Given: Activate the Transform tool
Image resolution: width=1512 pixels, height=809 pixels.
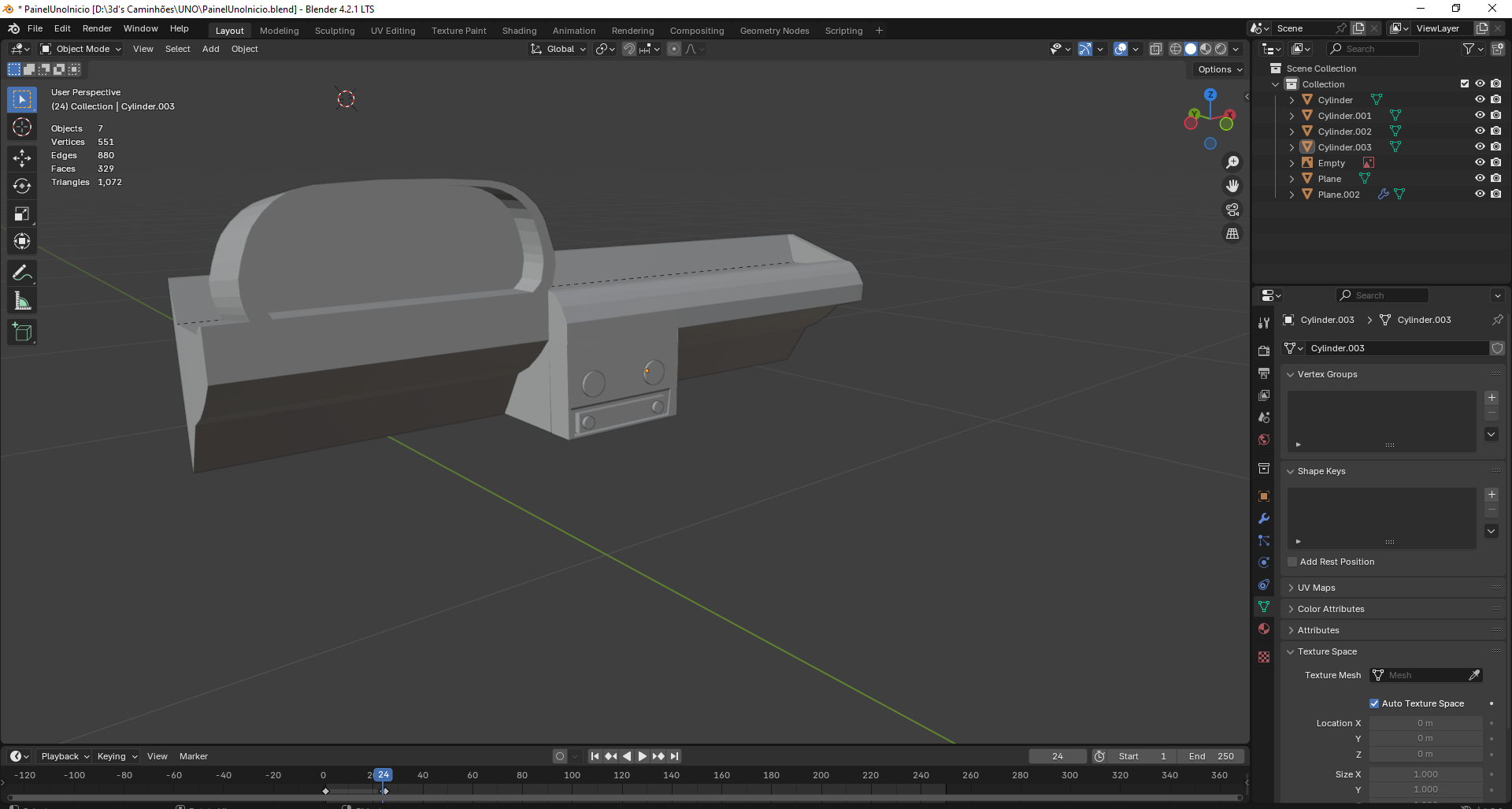Looking at the screenshot, I should tap(22, 241).
